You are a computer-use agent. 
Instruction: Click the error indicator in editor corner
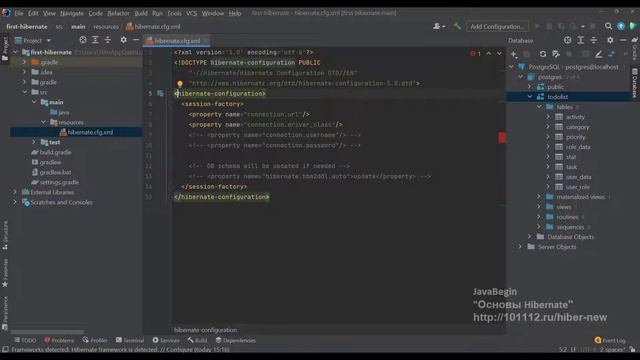click(476, 53)
